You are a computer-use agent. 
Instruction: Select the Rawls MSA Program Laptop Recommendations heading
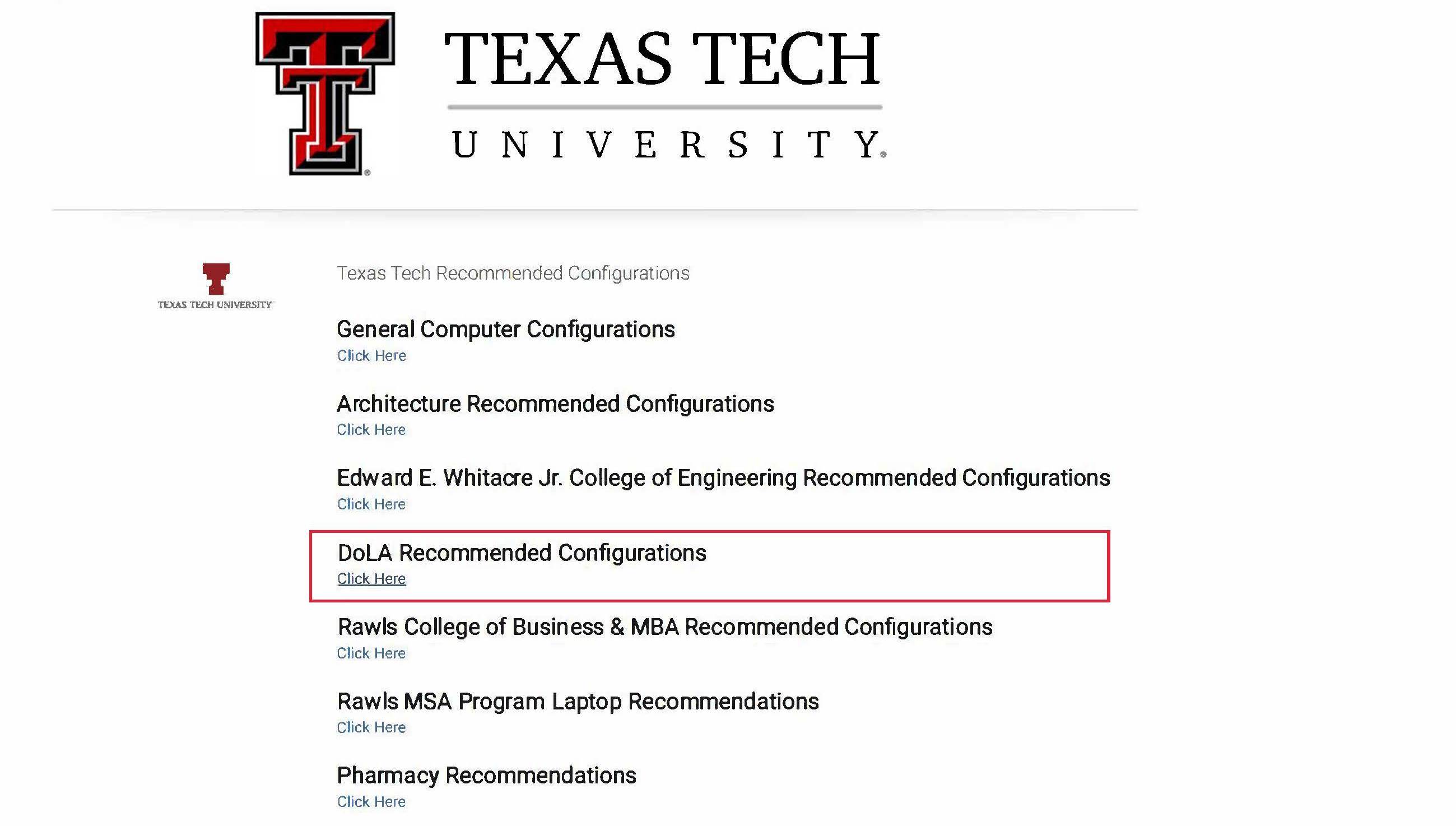(x=578, y=702)
